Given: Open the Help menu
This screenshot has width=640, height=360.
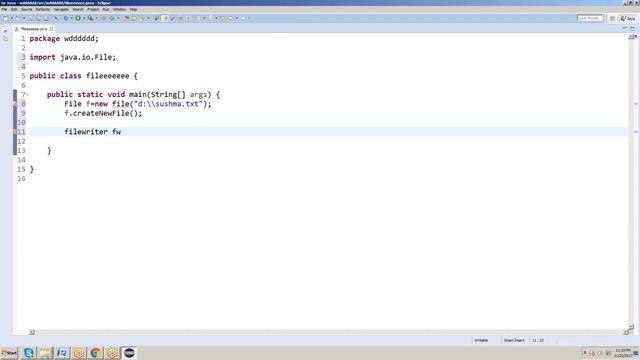Looking at the screenshot, I should click(133, 9).
